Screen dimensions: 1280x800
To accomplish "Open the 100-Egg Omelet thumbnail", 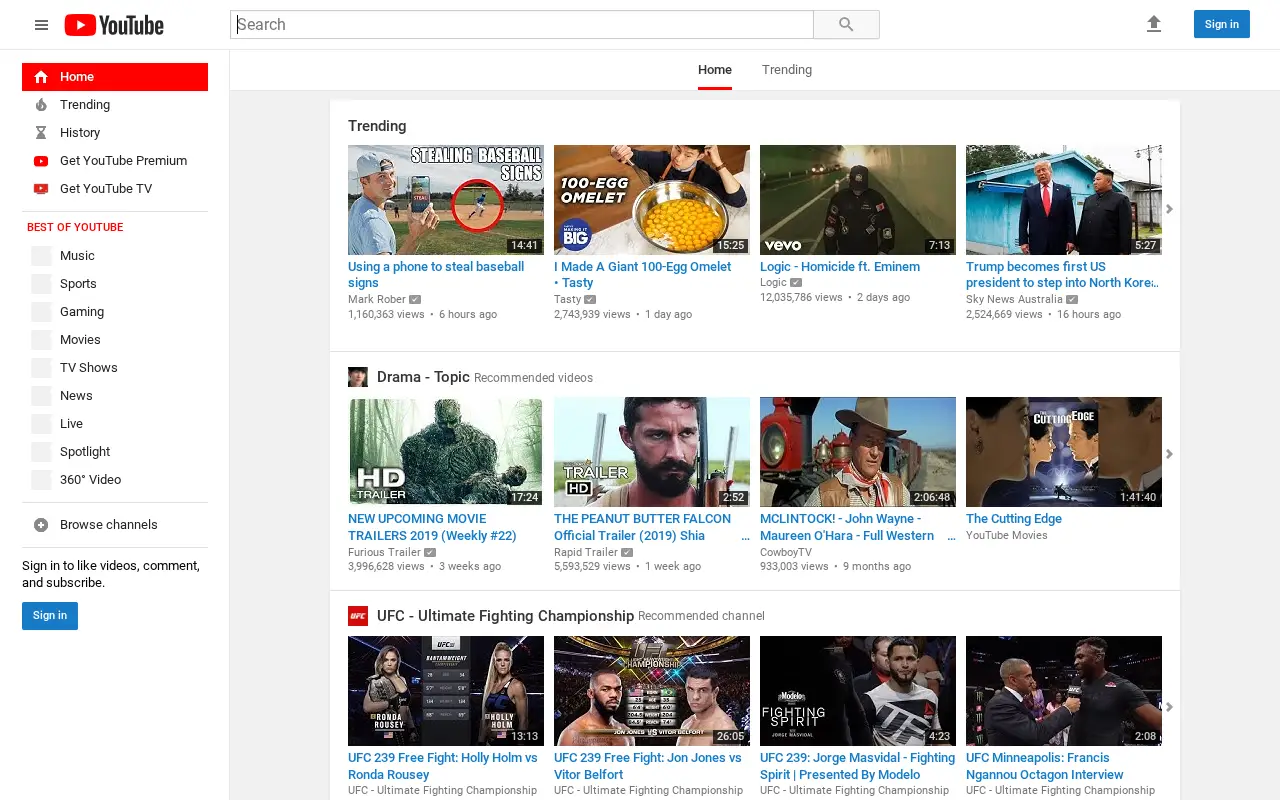I will tap(652, 200).
